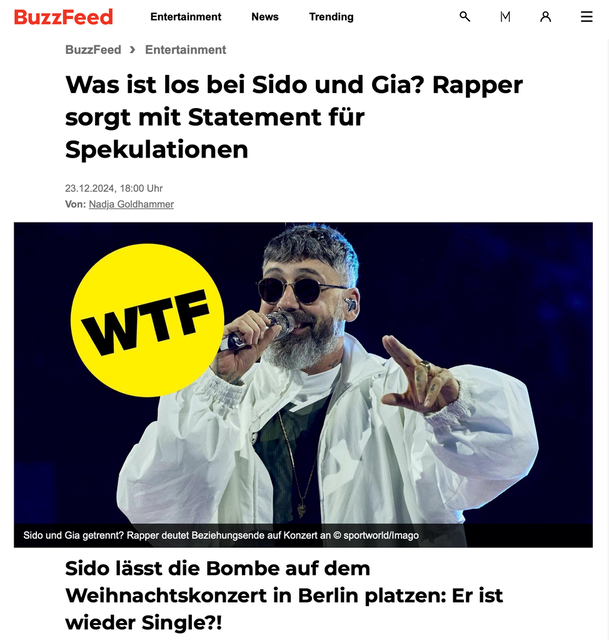Click the 23.12.2024 publication date

coord(114,188)
